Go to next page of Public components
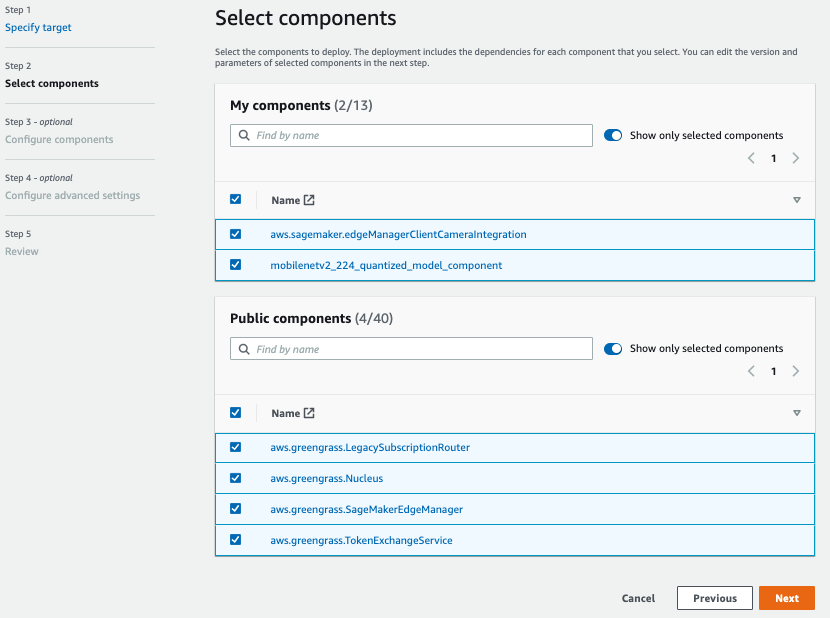 pos(796,371)
